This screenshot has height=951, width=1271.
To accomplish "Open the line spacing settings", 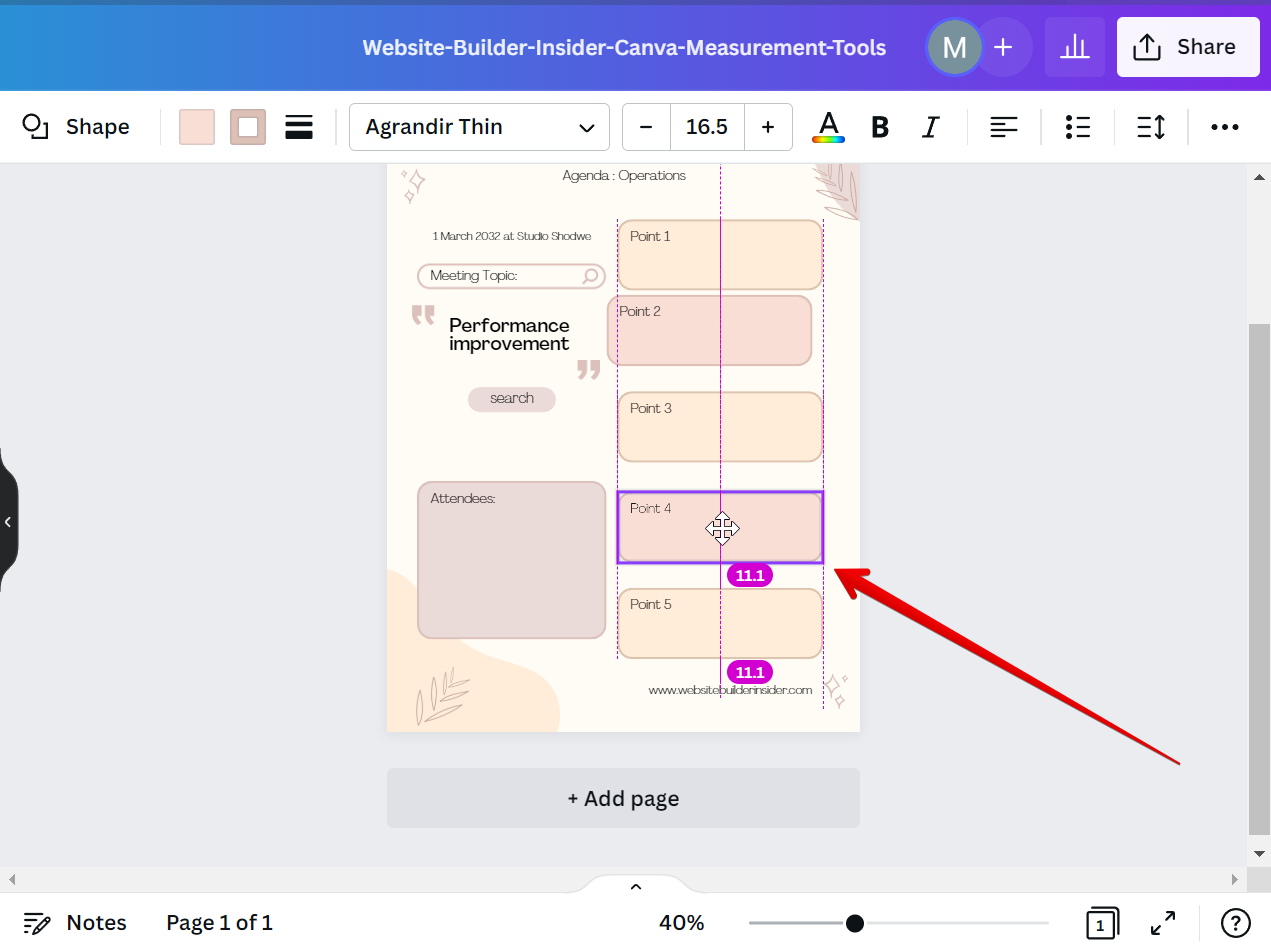I will coord(1150,127).
